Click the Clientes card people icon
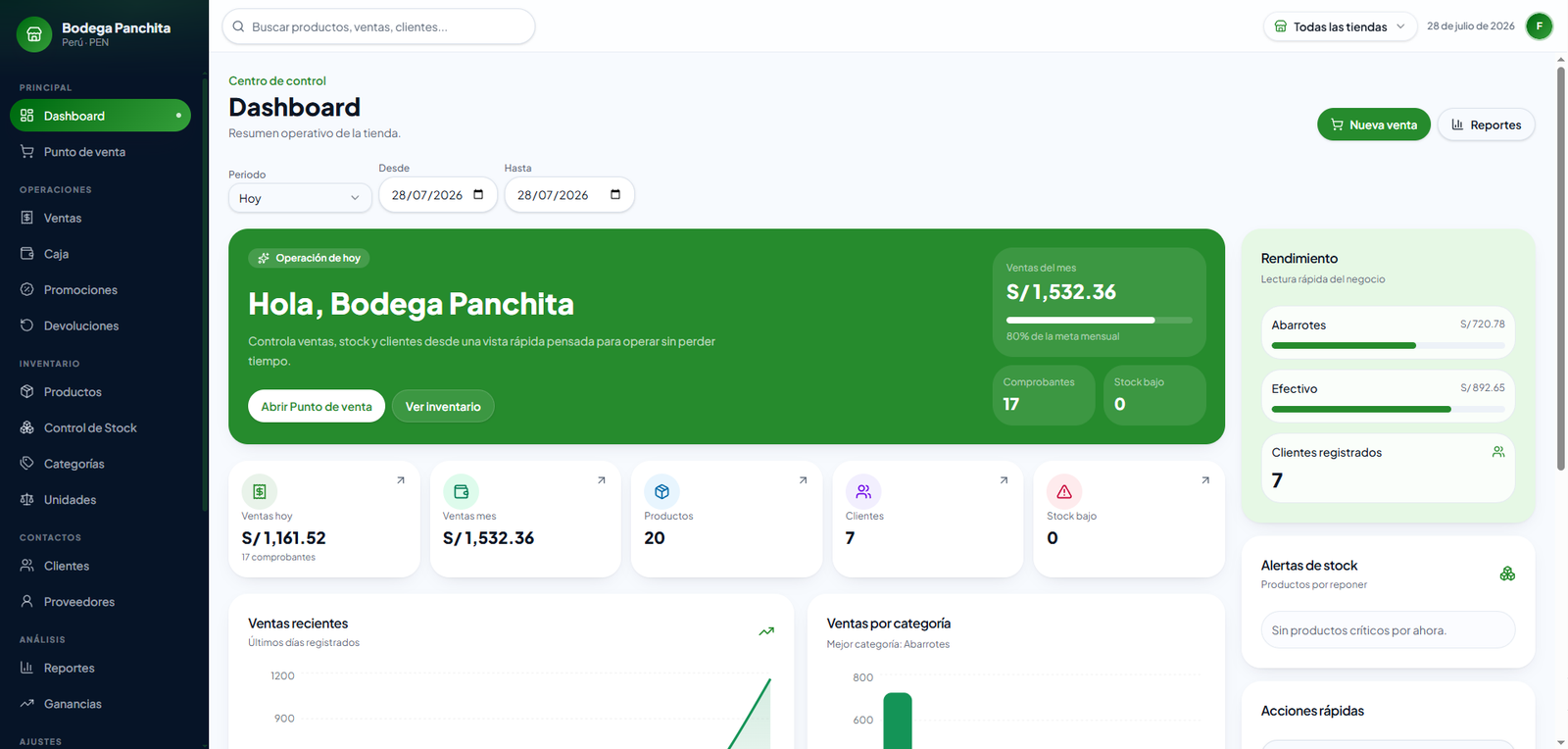The image size is (1568, 749). pos(863,491)
